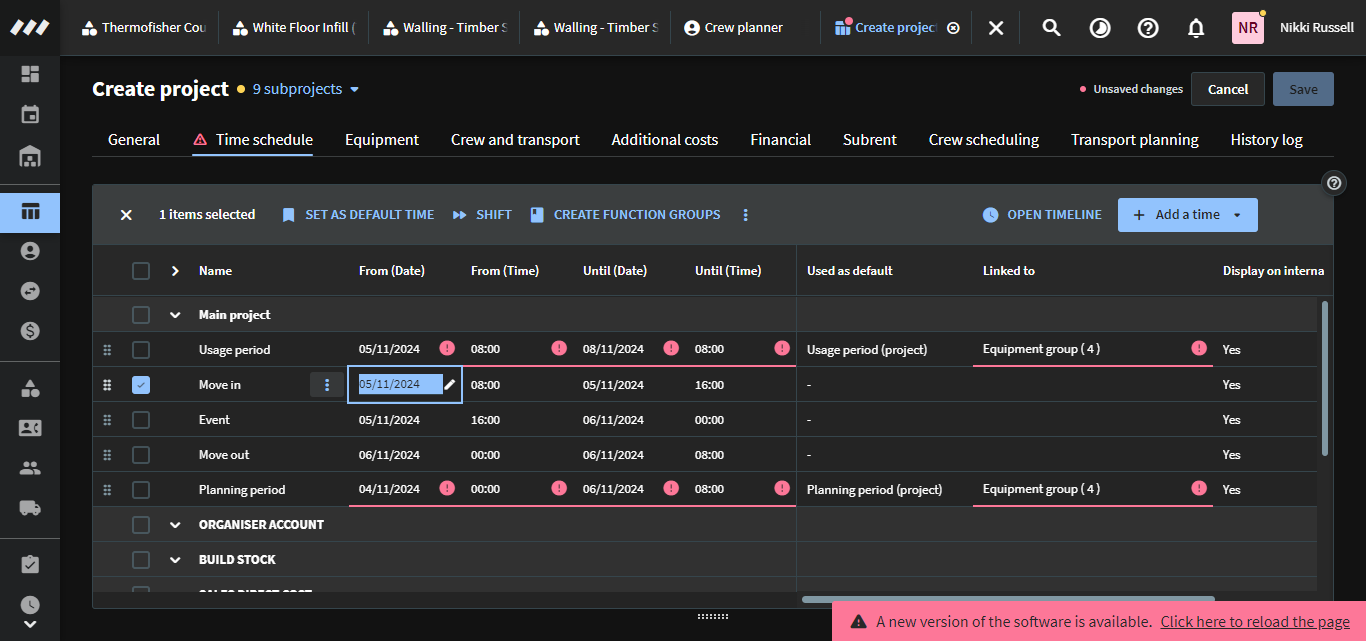The height and width of the screenshot is (641, 1366).
Task: Check the Event row checkbox
Action: tap(141, 420)
